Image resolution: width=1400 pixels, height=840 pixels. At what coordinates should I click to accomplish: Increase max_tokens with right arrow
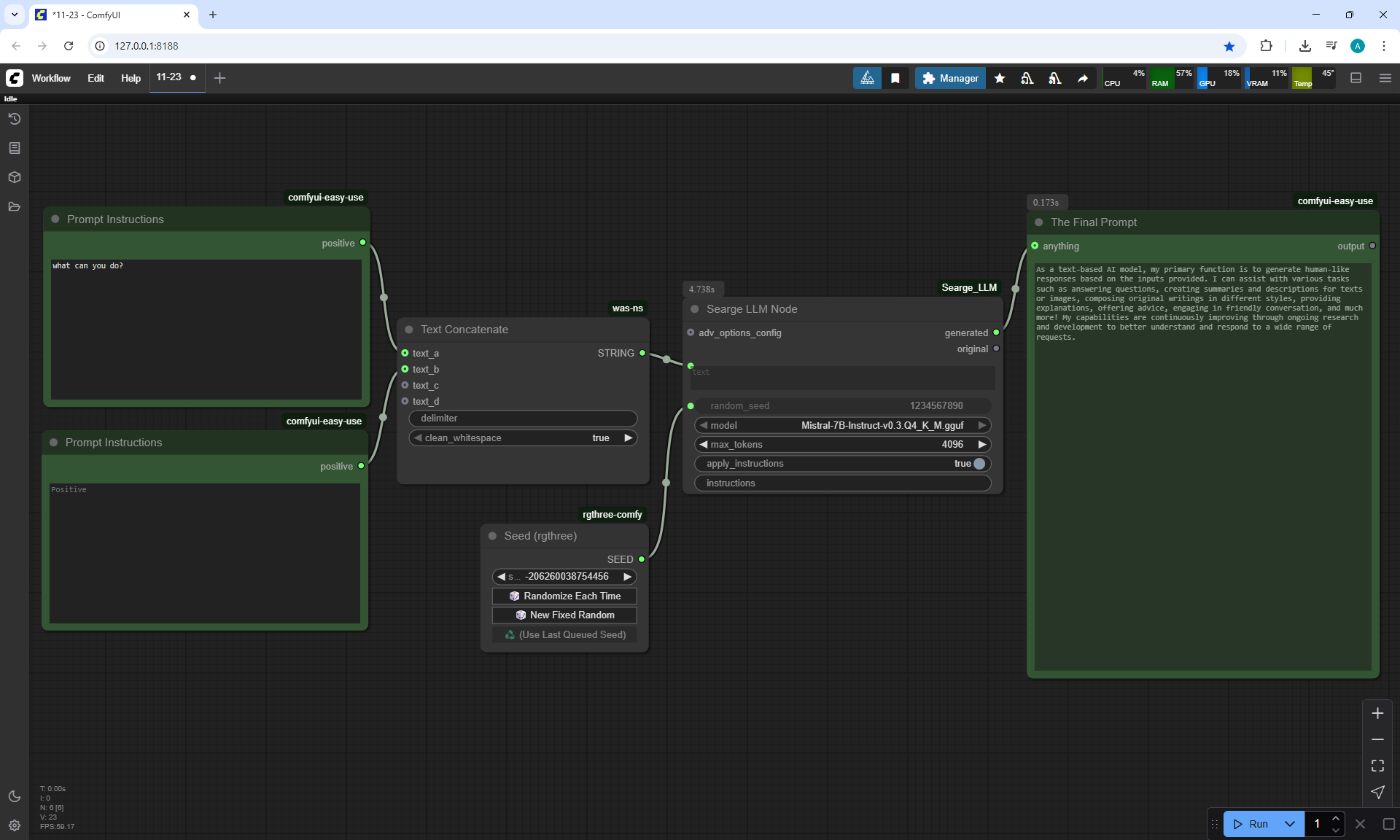point(982,444)
